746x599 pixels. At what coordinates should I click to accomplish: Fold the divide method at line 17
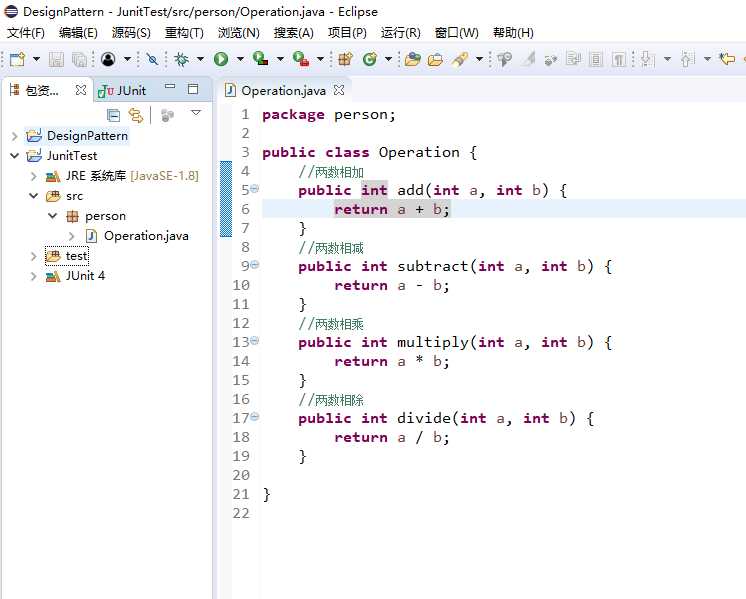pos(255,417)
